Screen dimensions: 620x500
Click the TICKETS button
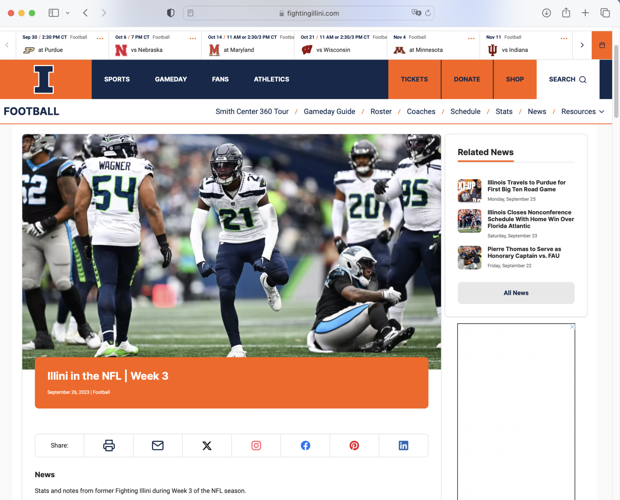click(414, 79)
